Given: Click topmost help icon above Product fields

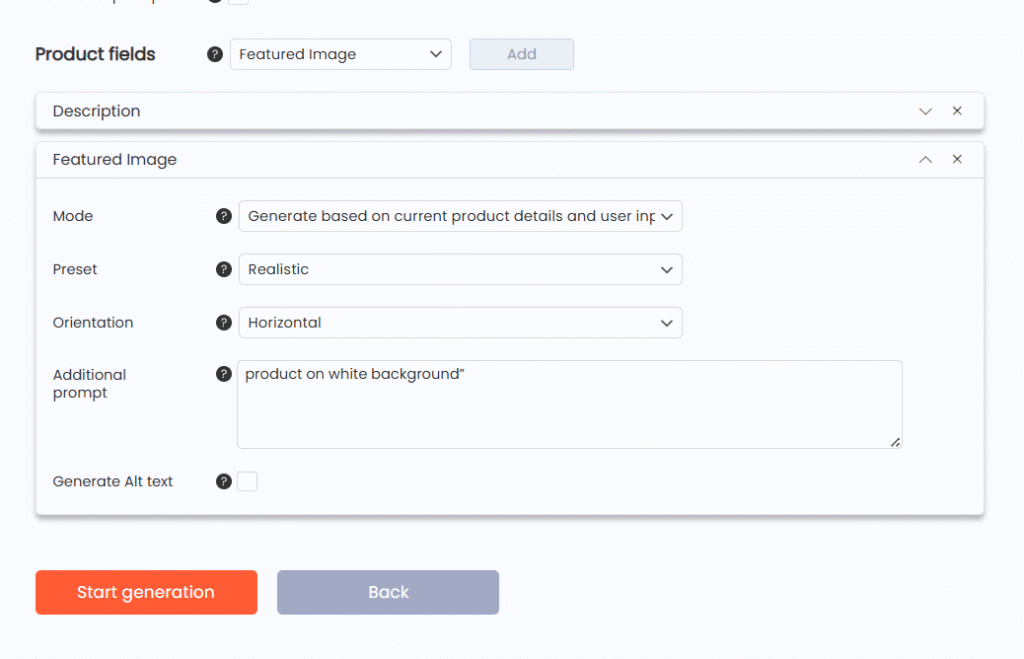Looking at the screenshot, I should point(213,1).
